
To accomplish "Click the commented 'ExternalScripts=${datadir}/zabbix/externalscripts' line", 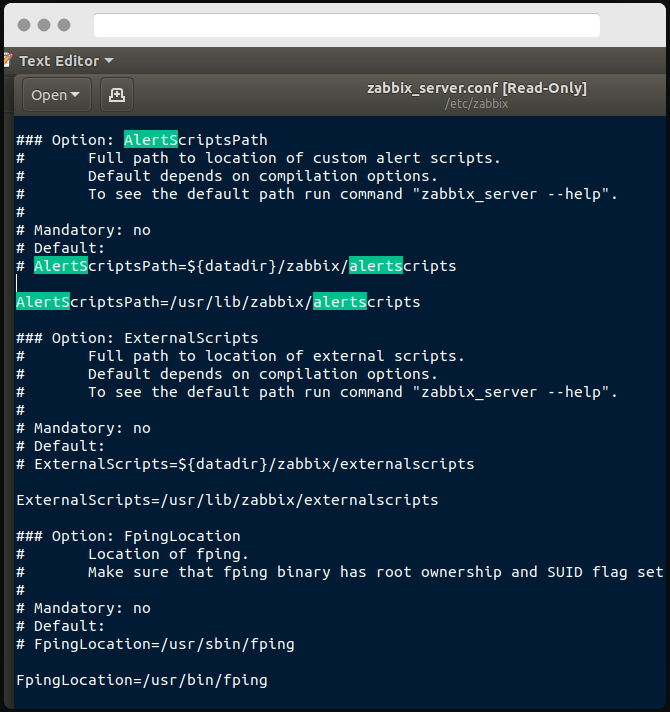I will pos(245,464).
